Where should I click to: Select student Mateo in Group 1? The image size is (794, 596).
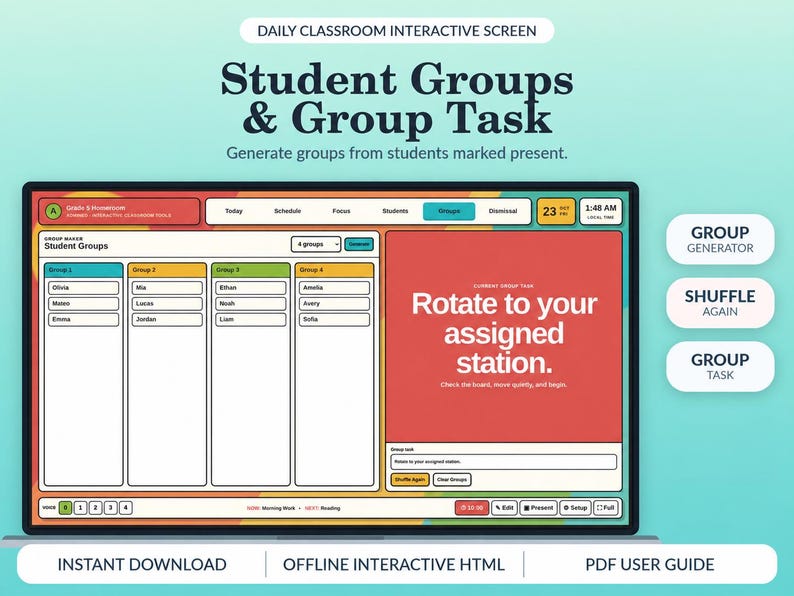point(84,303)
